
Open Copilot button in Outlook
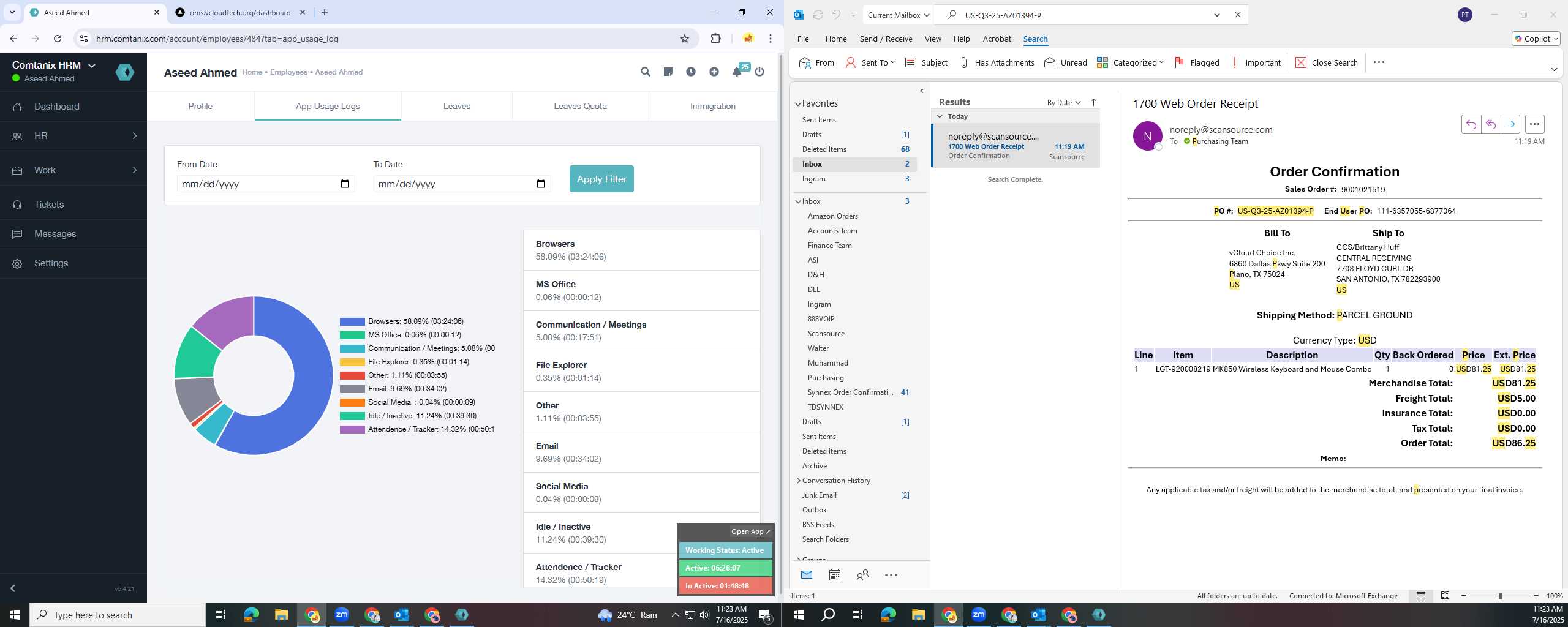click(1536, 39)
